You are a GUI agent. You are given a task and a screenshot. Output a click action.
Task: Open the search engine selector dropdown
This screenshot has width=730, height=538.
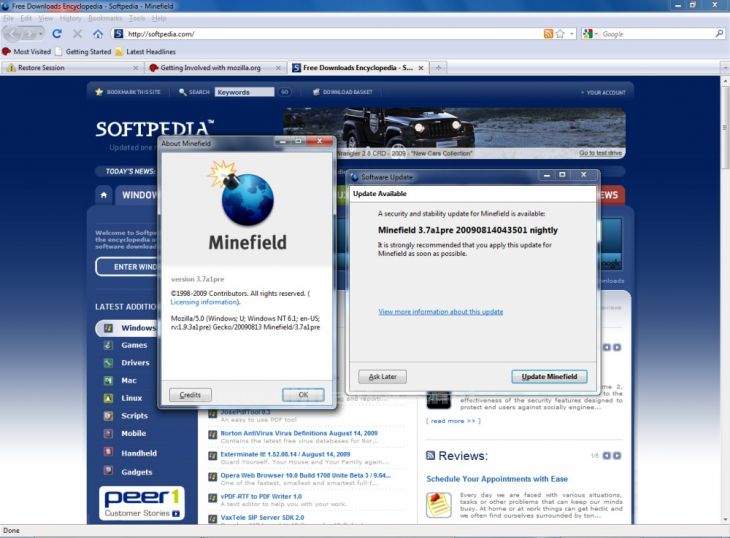590,34
